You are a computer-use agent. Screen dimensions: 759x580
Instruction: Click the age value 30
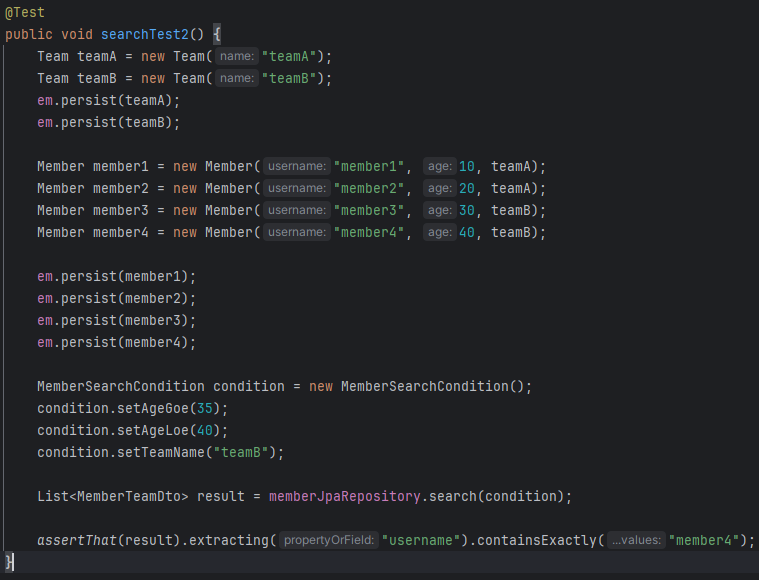point(467,211)
